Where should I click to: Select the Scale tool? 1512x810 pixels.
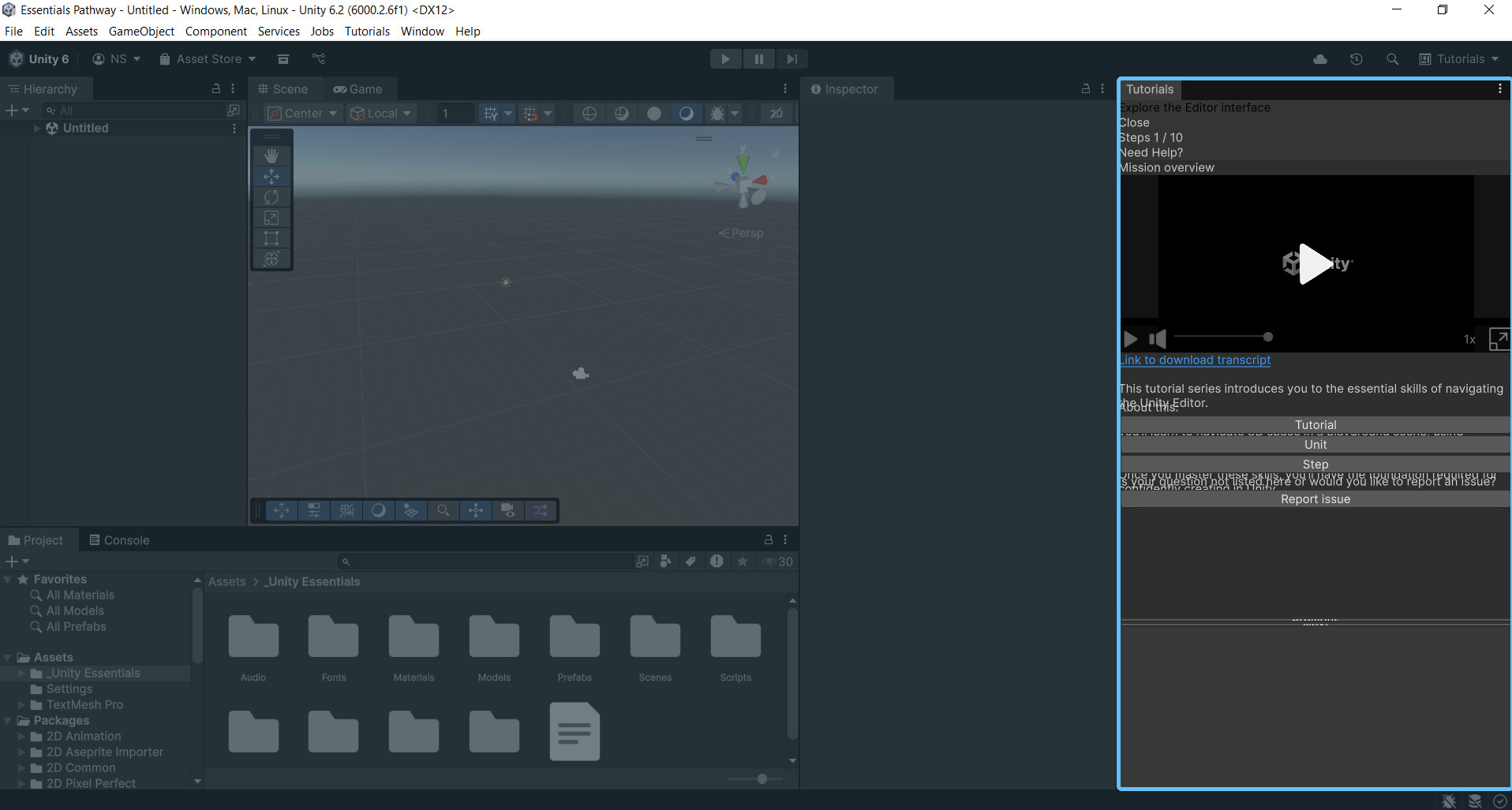271,217
